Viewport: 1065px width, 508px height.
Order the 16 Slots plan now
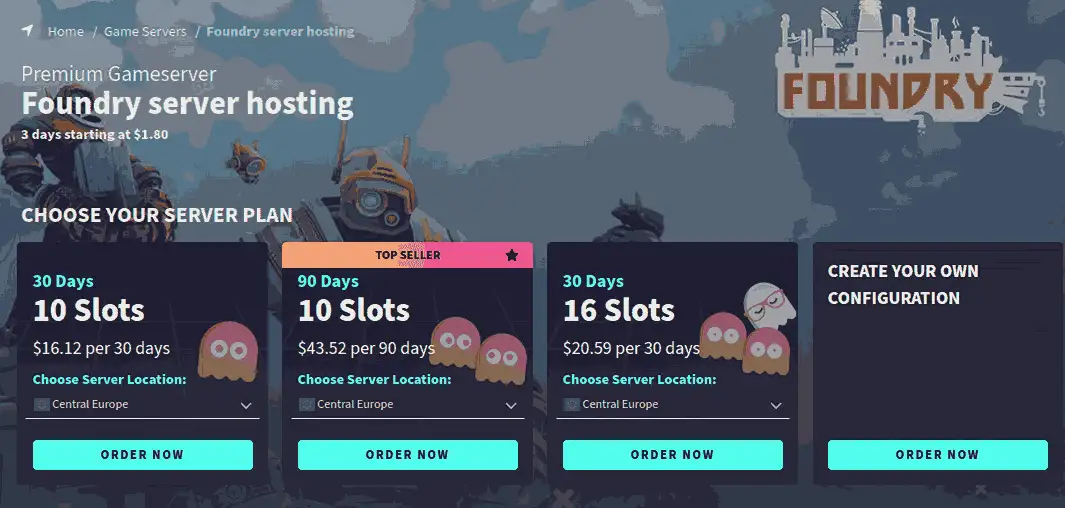click(x=672, y=455)
